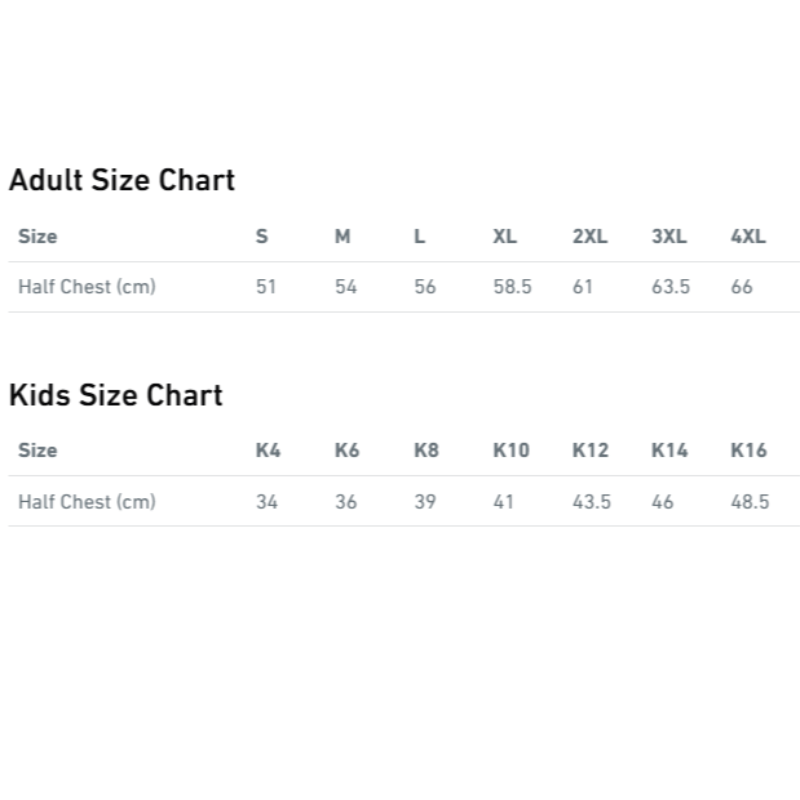This screenshot has height=800, width=800.
Task: Select the S column header
Action: [262, 236]
